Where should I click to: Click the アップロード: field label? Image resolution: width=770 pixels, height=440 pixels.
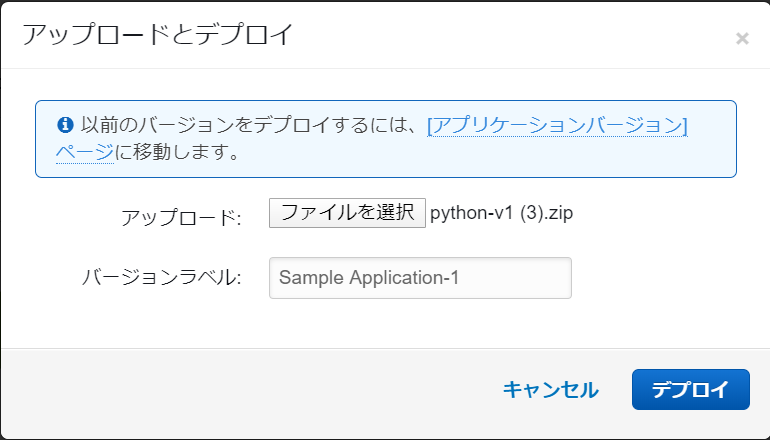click(181, 217)
